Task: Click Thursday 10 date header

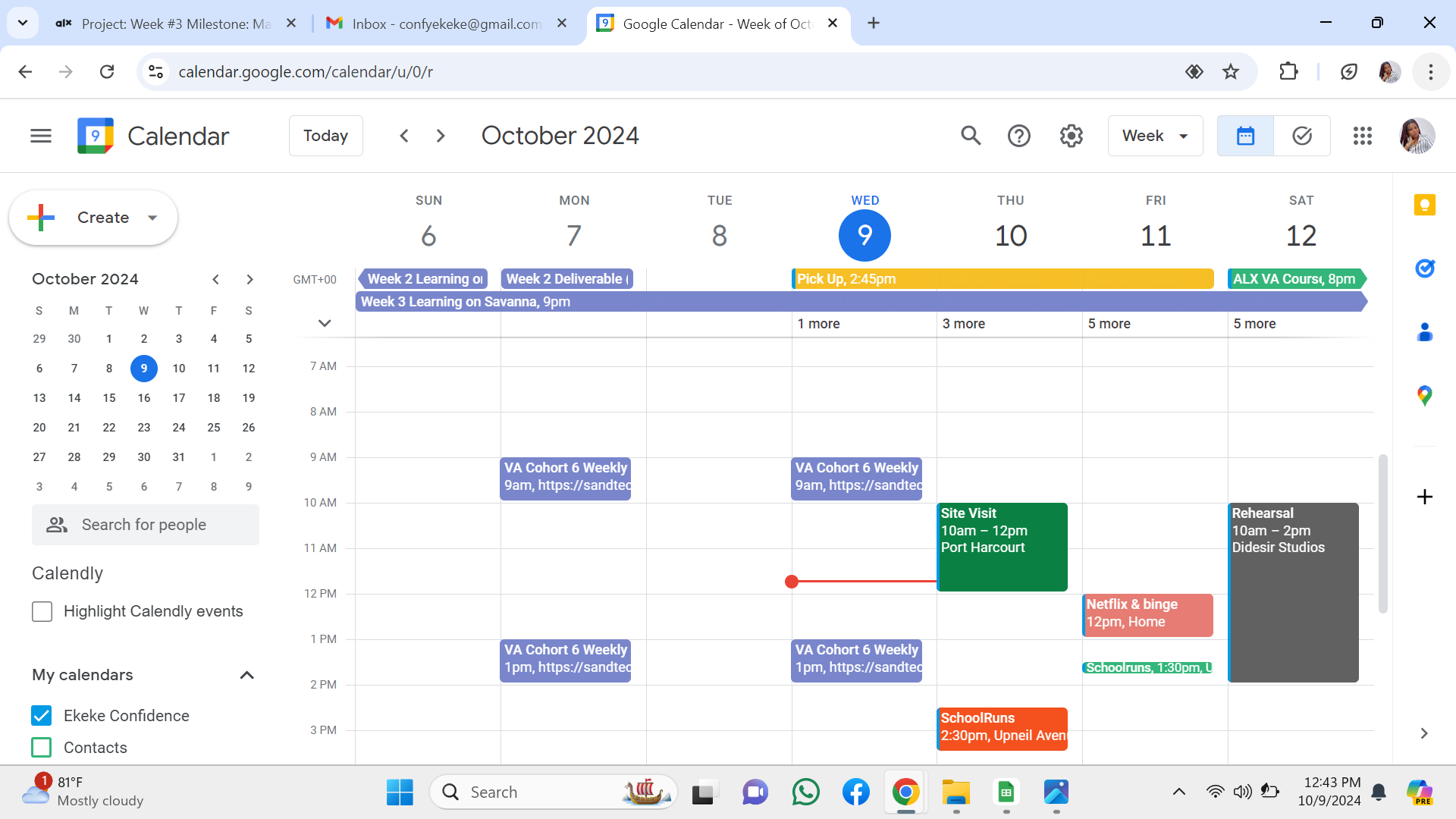Action: coord(1010,235)
